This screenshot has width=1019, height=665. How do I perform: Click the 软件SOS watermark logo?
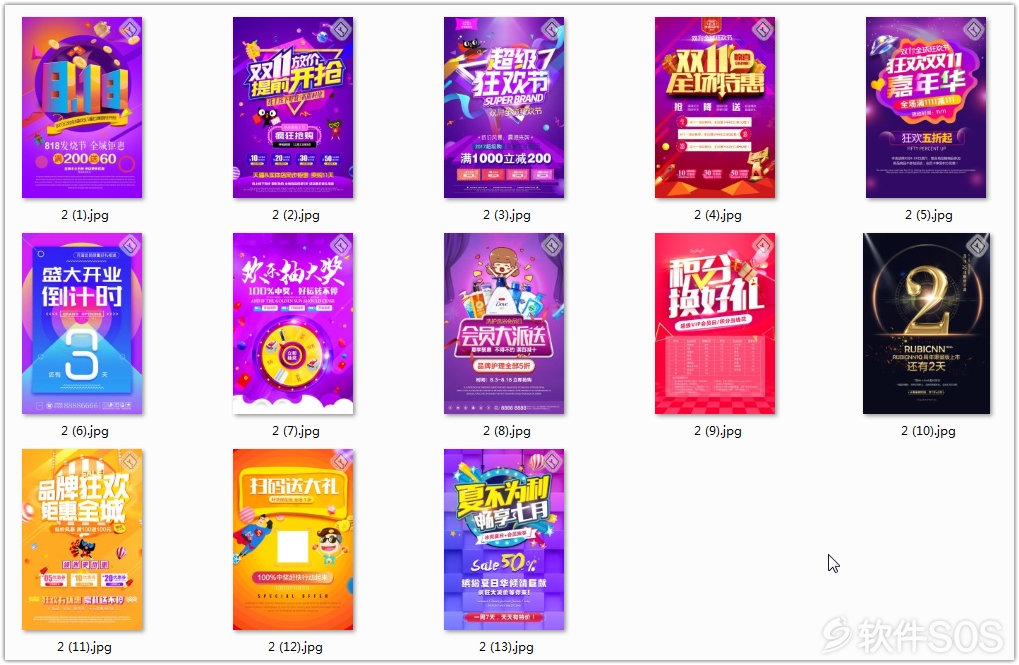(913, 635)
